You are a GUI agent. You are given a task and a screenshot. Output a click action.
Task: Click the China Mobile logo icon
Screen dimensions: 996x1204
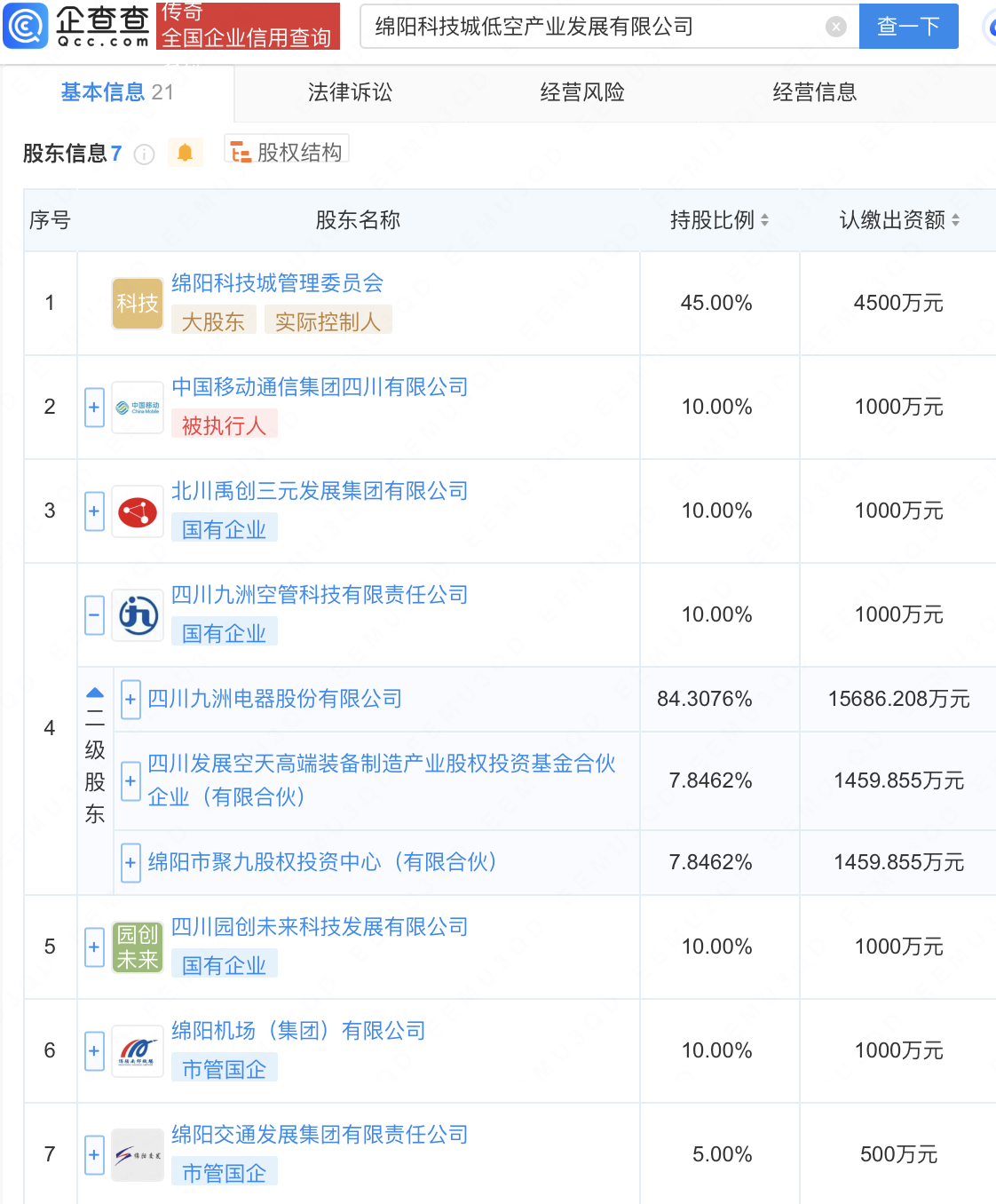click(138, 408)
